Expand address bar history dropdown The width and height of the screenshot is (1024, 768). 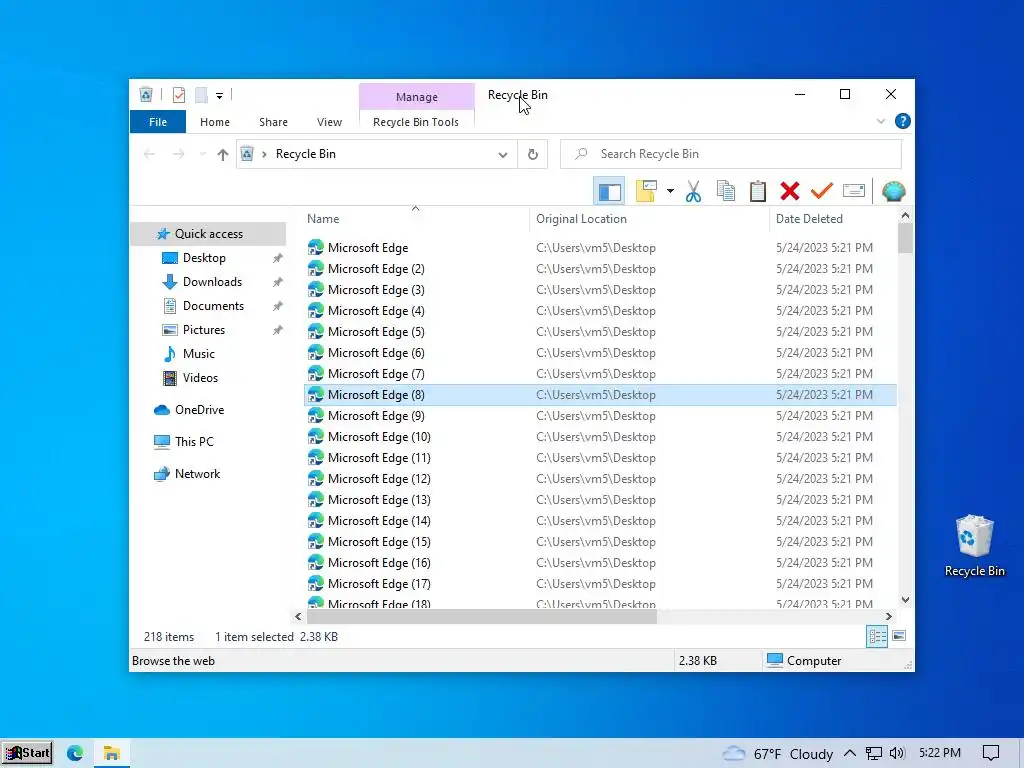tap(503, 155)
